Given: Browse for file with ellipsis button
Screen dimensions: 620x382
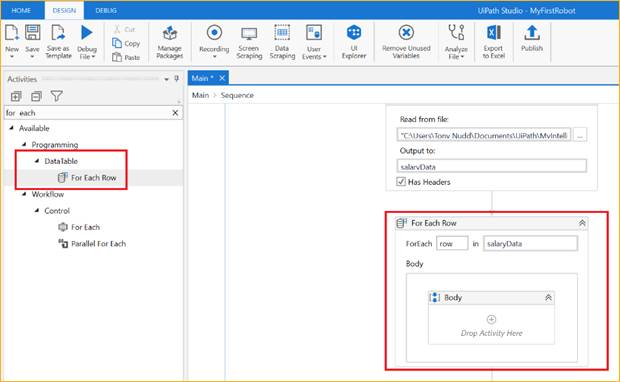Looking at the screenshot, I should [x=580, y=135].
